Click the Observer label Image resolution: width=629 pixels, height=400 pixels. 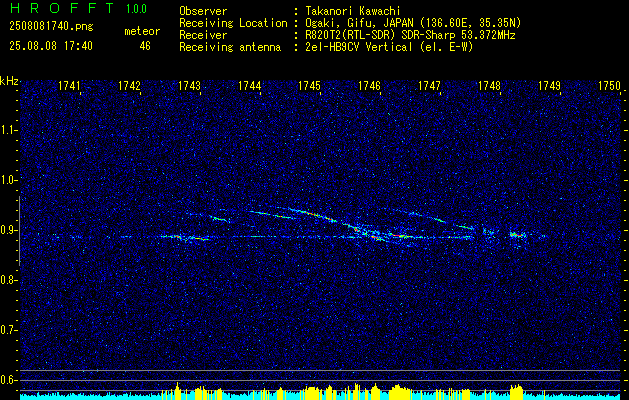[x=203, y=11]
